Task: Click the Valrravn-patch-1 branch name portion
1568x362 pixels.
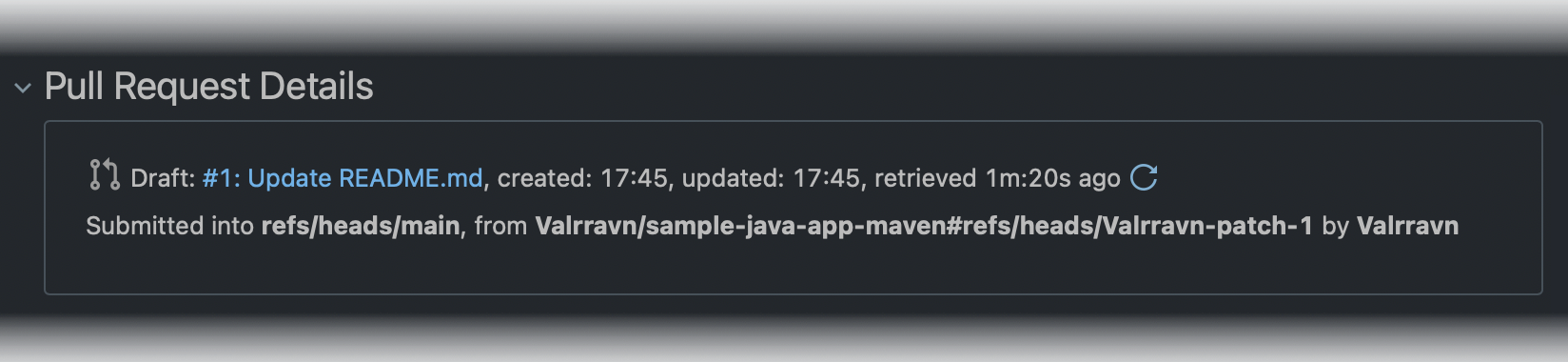Action: [x=1207, y=226]
